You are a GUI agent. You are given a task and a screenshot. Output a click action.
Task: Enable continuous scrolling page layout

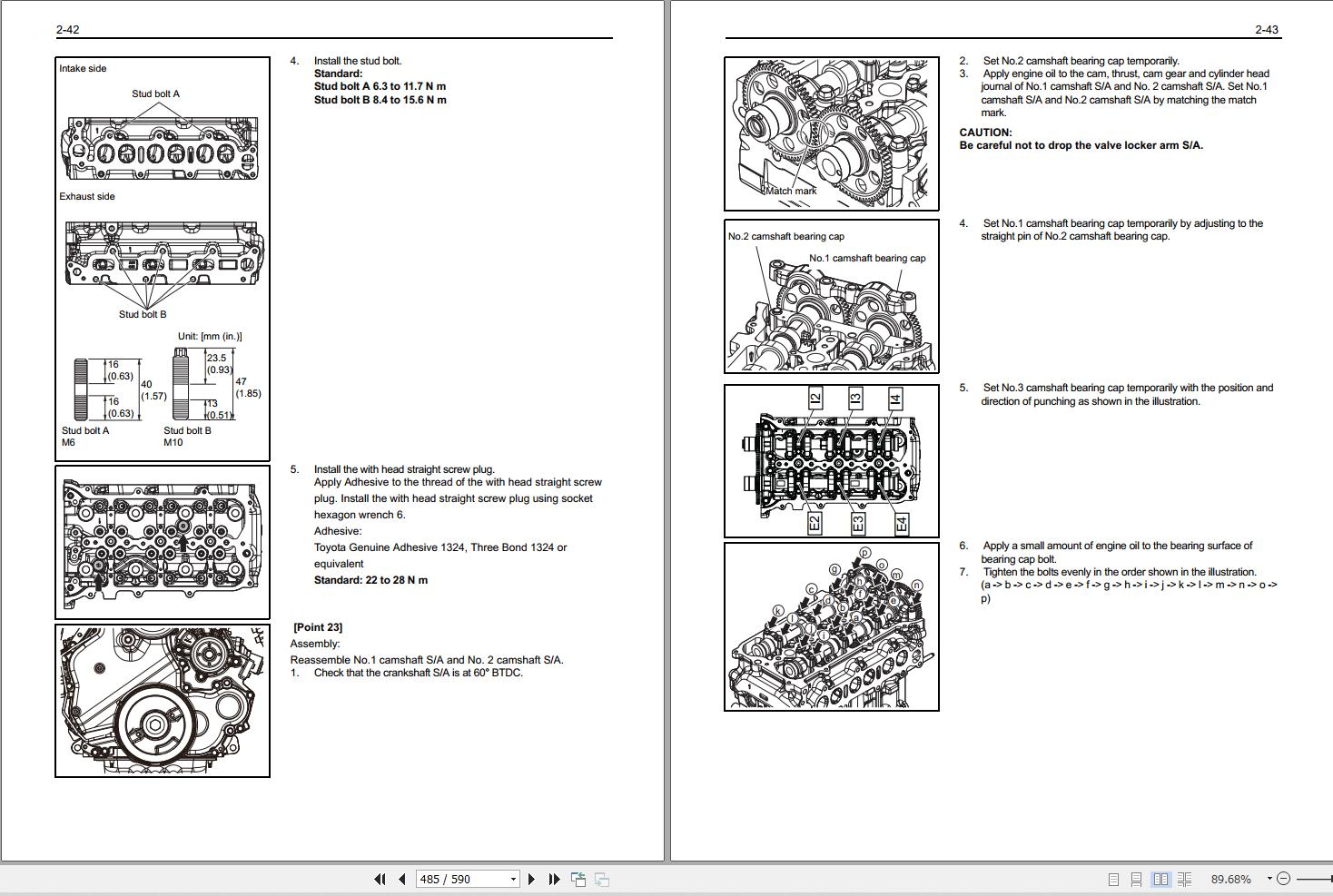point(1137,879)
